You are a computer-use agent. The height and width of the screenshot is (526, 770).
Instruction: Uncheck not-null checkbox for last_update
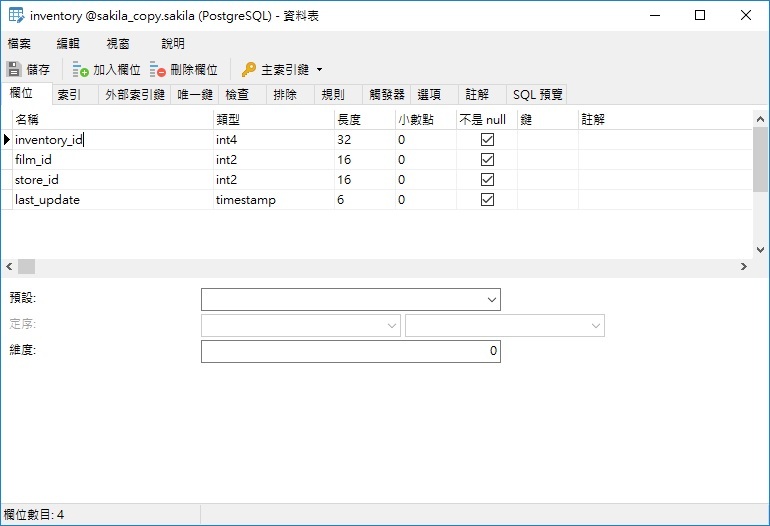point(487,200)
